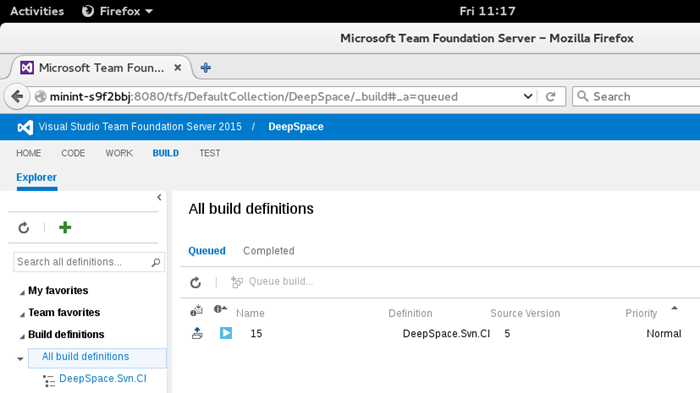Image resolution: width=700 pixels, height=393 pixels.
Task: Open the Firefox application menu in the top bar
Action: click(117, 11)
